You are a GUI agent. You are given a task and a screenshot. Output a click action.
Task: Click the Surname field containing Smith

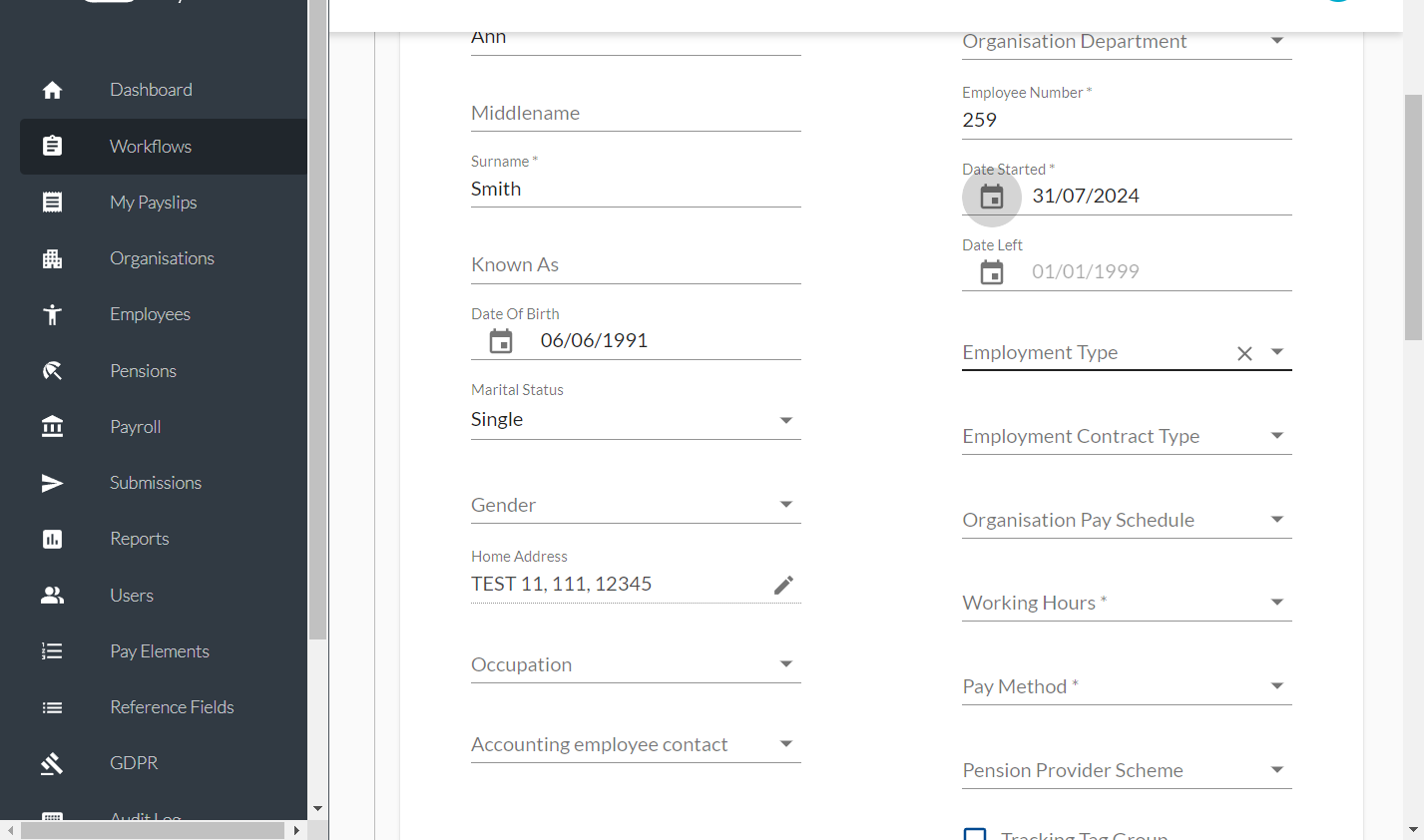(x=636, y=189)
